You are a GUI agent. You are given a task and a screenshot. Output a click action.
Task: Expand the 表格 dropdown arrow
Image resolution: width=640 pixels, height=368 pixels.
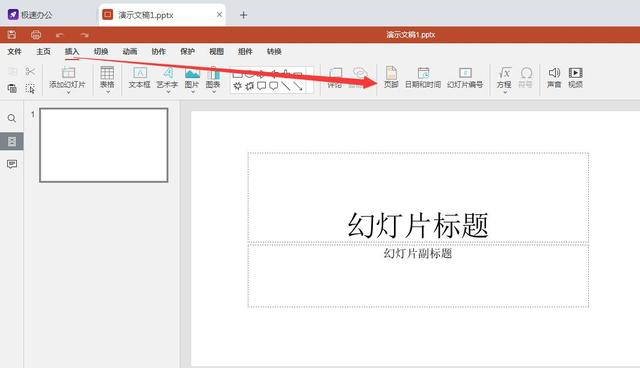pyautogui.click(x=108, y=93)
